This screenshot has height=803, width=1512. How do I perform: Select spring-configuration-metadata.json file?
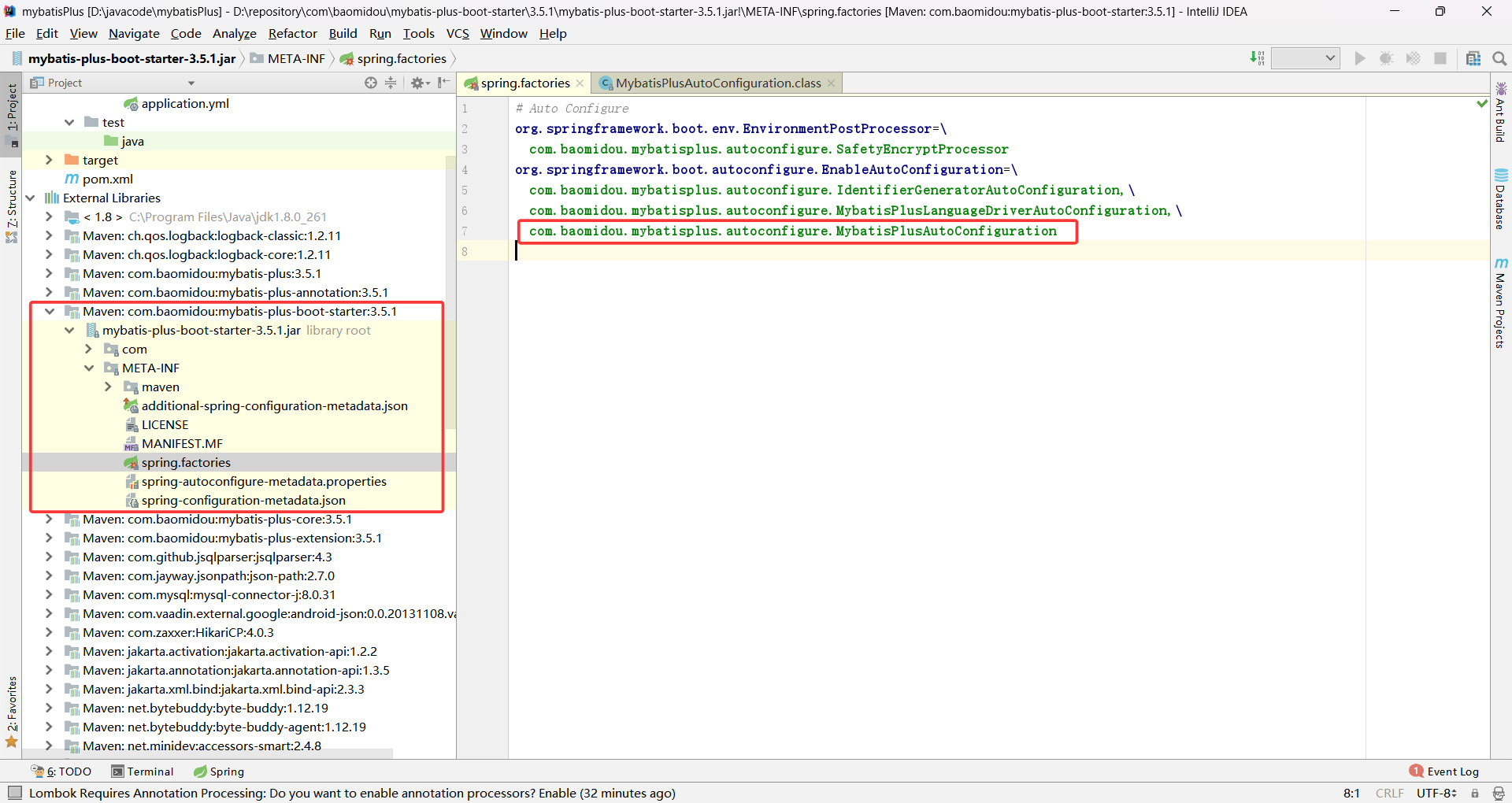click(x=243, y=500)
